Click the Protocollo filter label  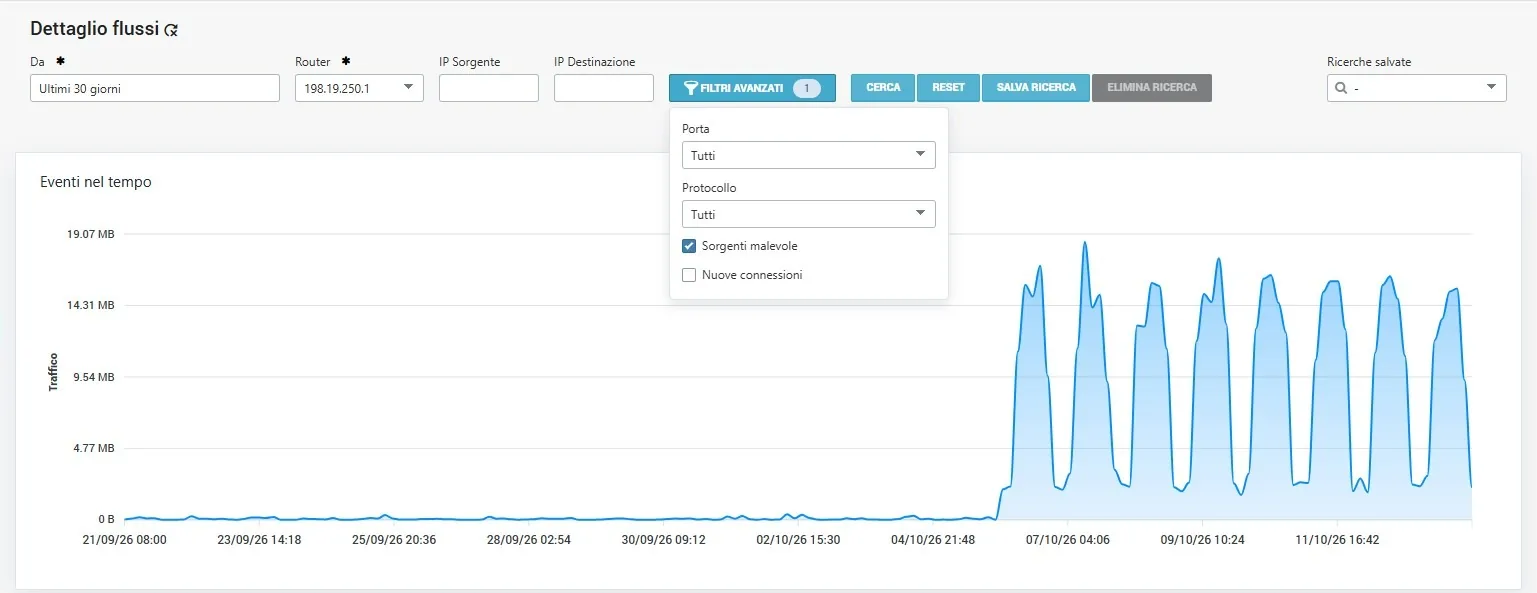point(709,188)
